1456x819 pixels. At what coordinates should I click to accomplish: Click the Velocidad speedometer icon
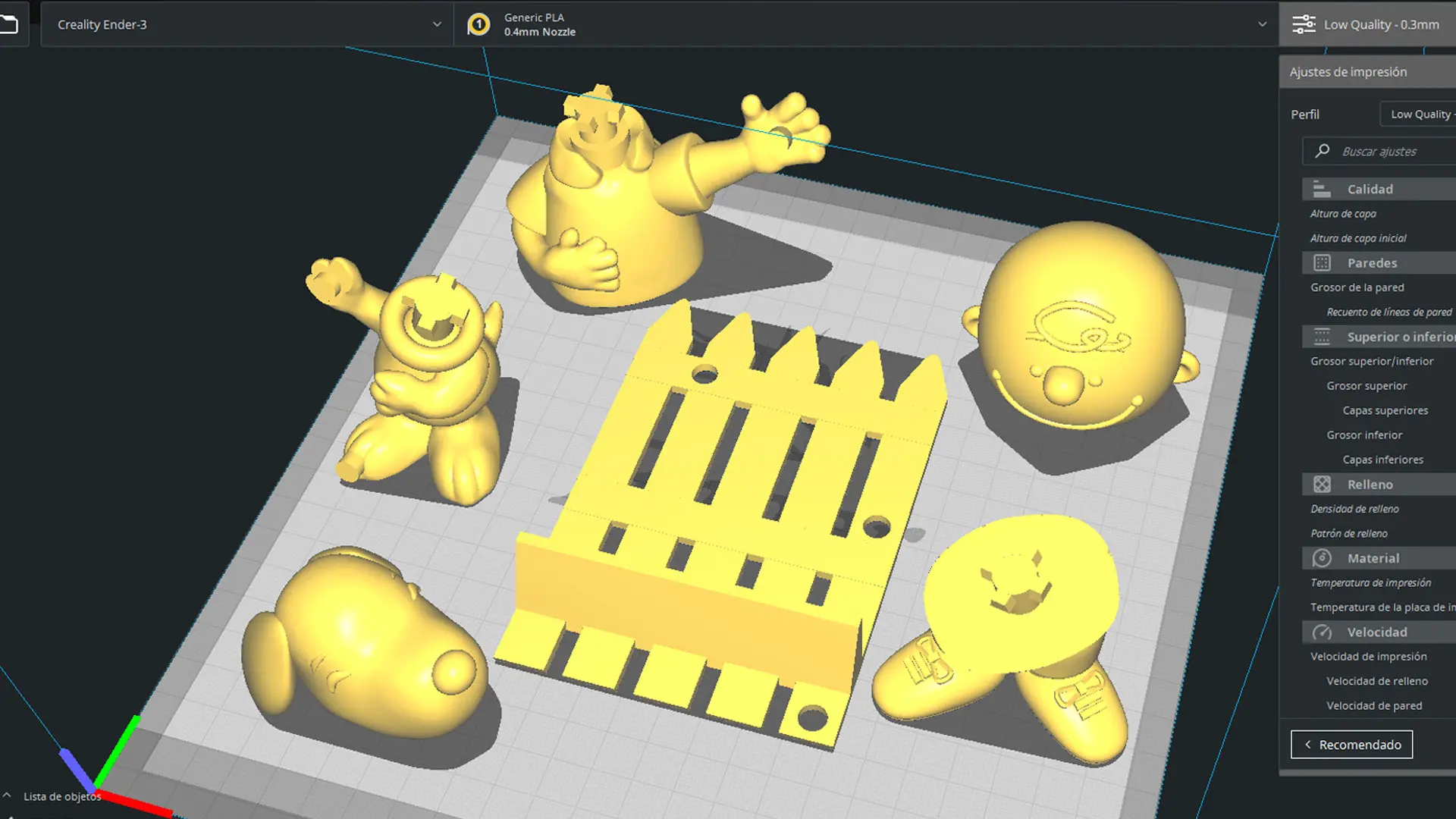point(1322,632)
